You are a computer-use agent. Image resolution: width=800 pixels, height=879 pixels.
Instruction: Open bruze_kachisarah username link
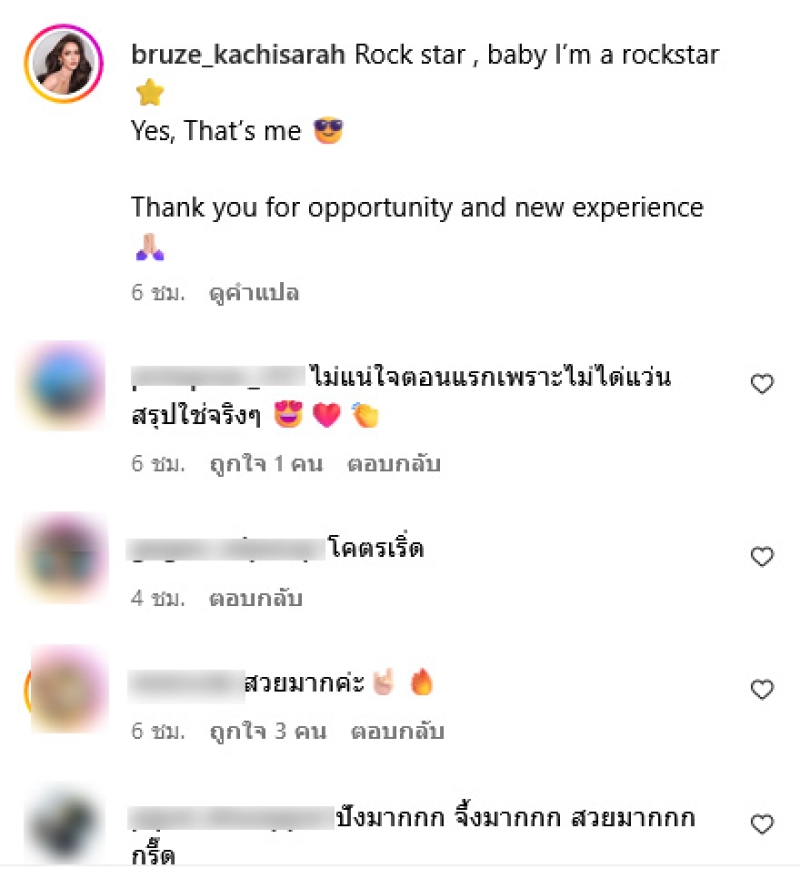(238, 55)
